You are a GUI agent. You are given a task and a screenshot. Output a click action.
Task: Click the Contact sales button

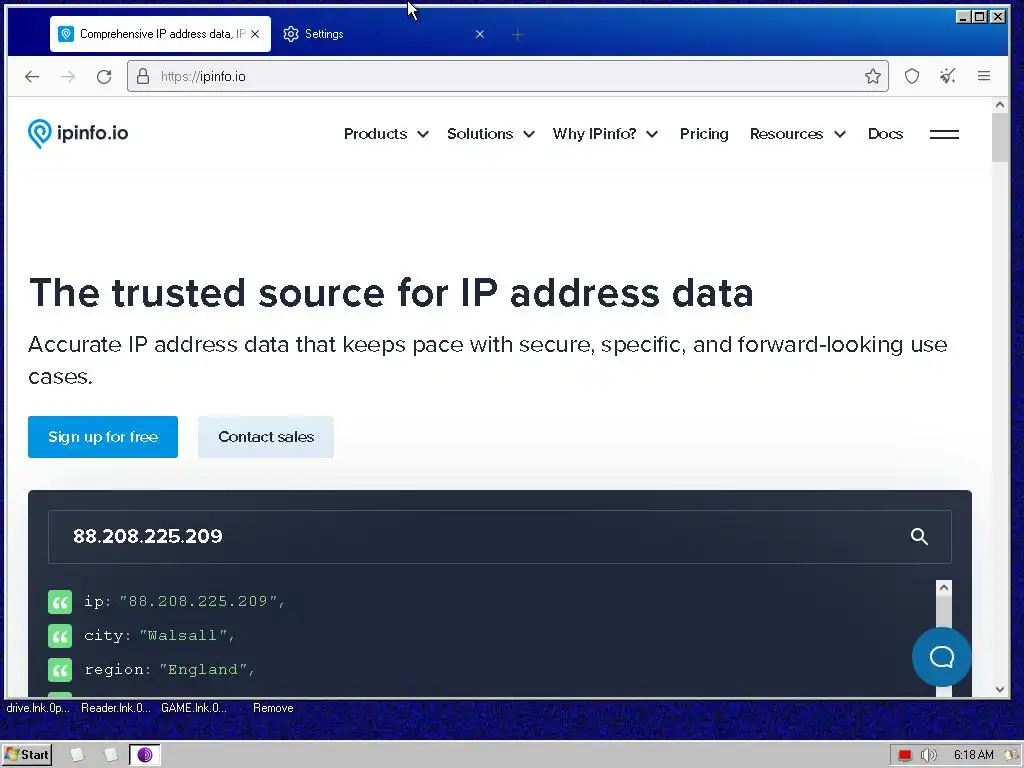point(266,437)
